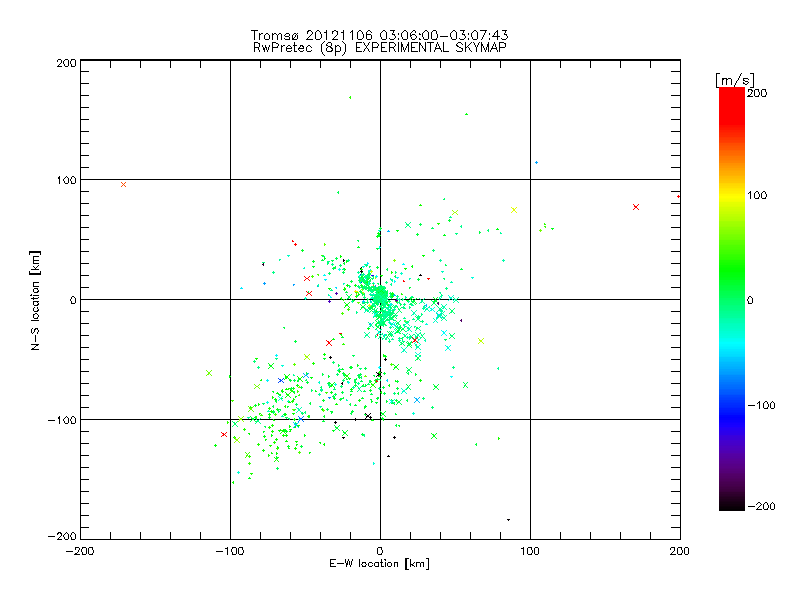Click the colorbar tick label '-100'
This screenshot has width=800, height=600.
(762, 405)
